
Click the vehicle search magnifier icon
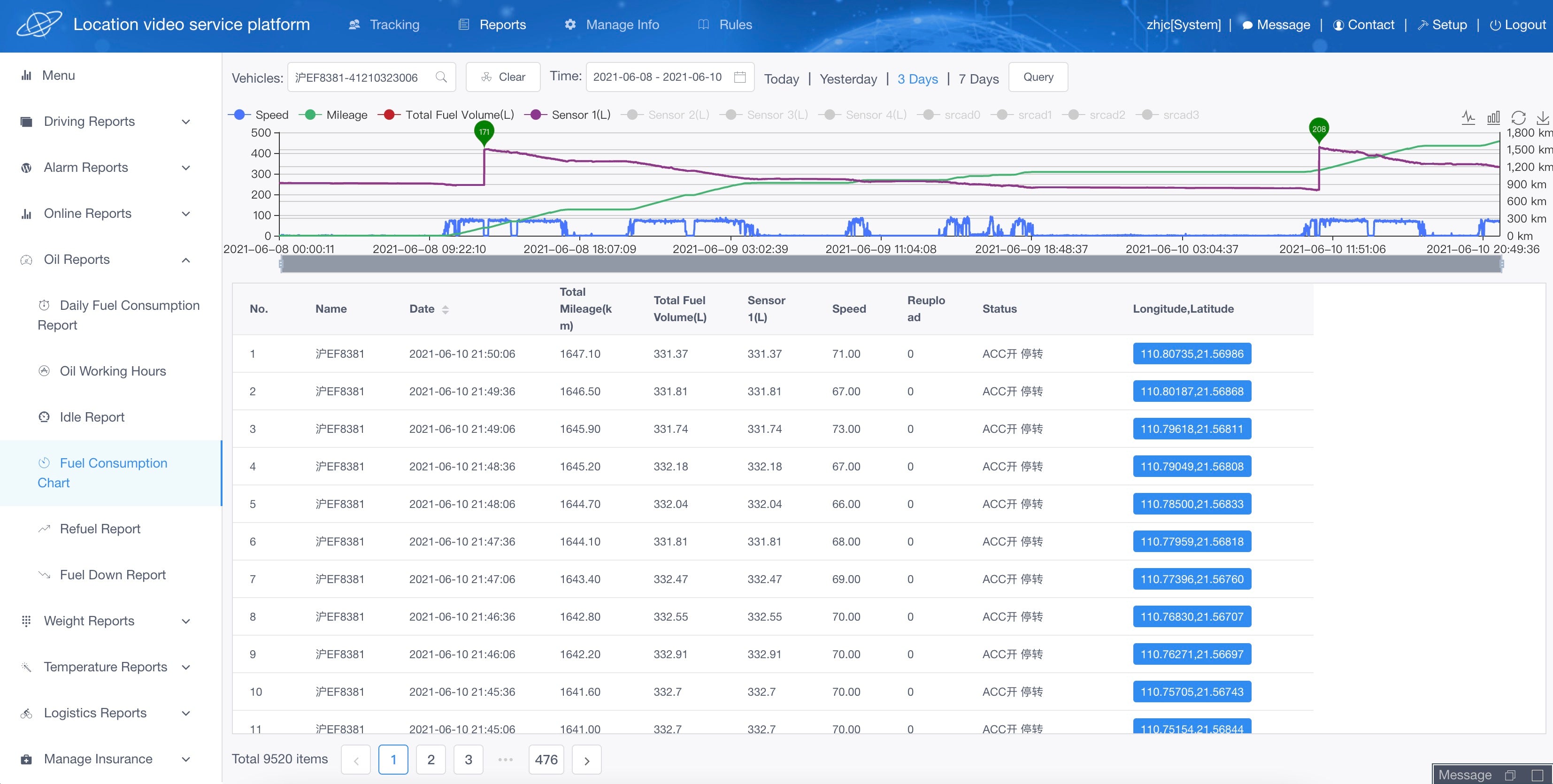click(441, 77)
